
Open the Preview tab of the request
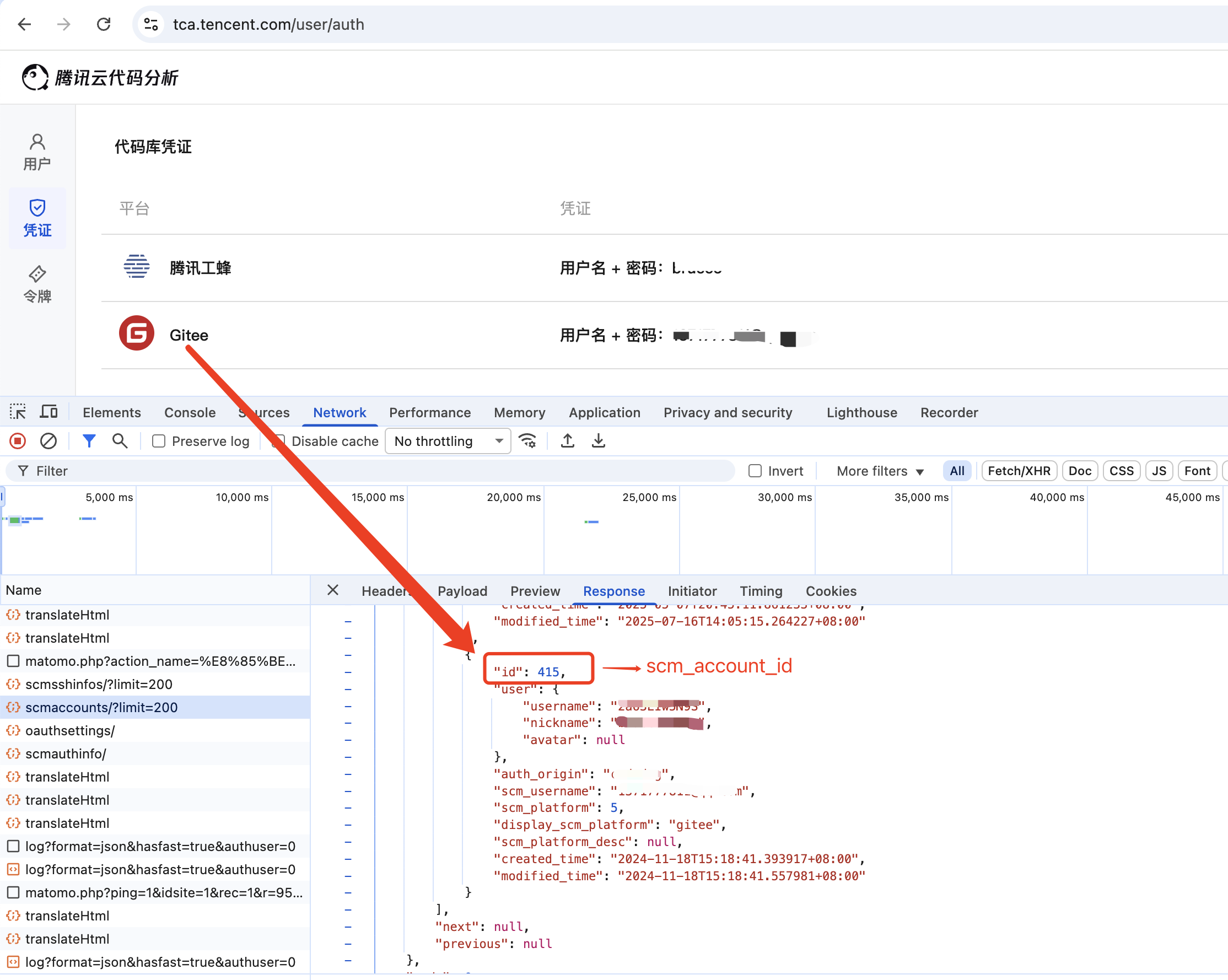click(535, 591)
